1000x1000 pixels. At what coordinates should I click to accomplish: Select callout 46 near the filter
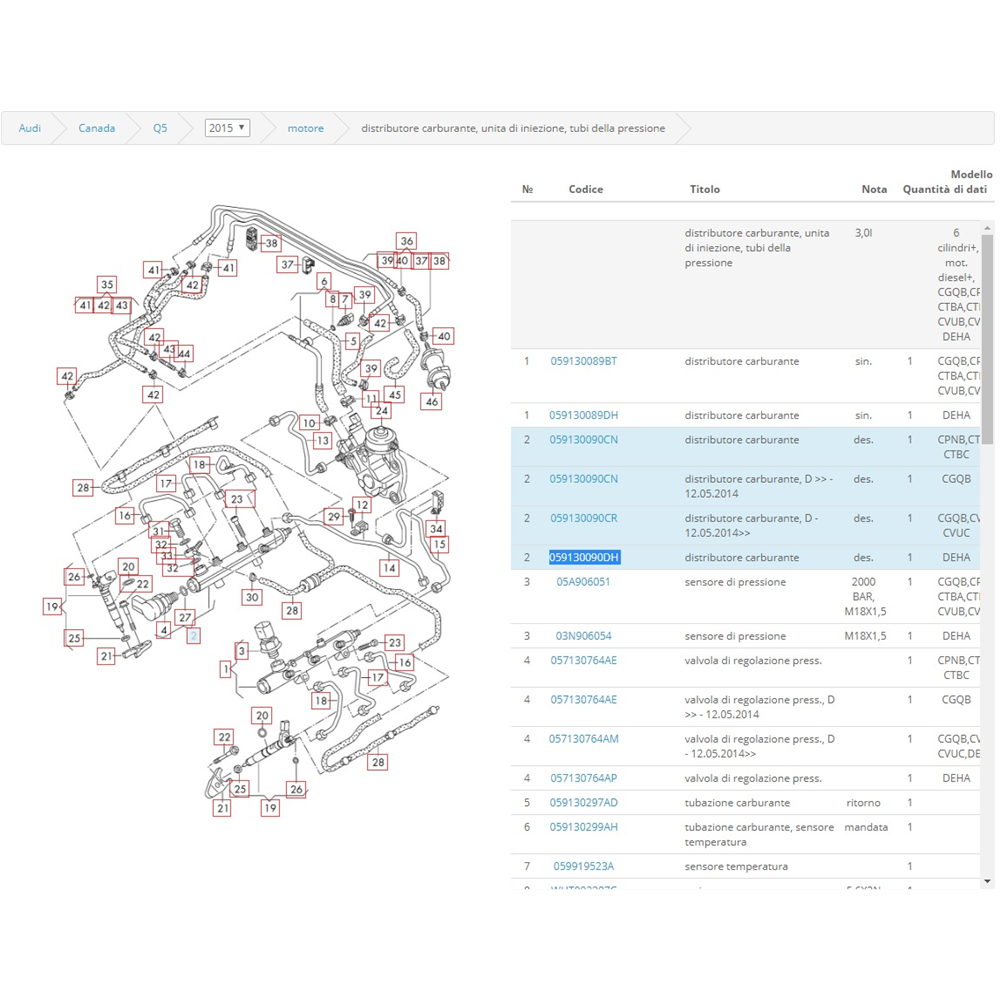pos(432,402)
